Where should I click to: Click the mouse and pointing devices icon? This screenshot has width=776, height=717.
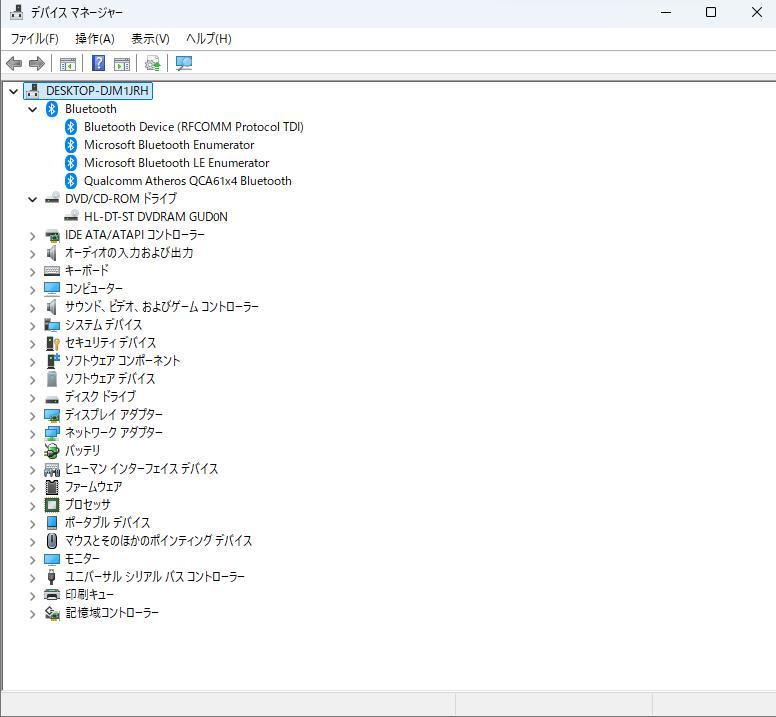pyautogui.click(x=52, y=541)
